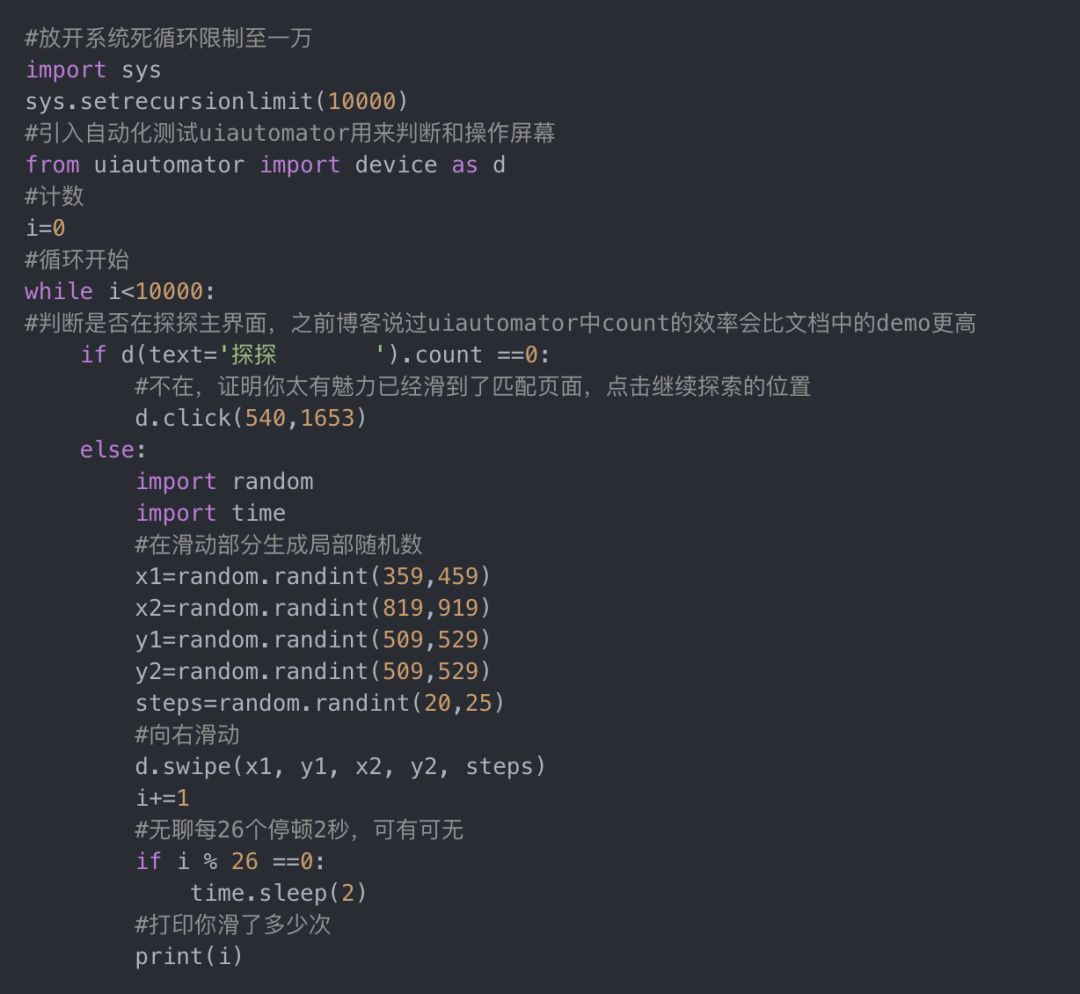1080x994 pixels.
Task: Click the 'import random' line
Action: [x=224, y=481]
